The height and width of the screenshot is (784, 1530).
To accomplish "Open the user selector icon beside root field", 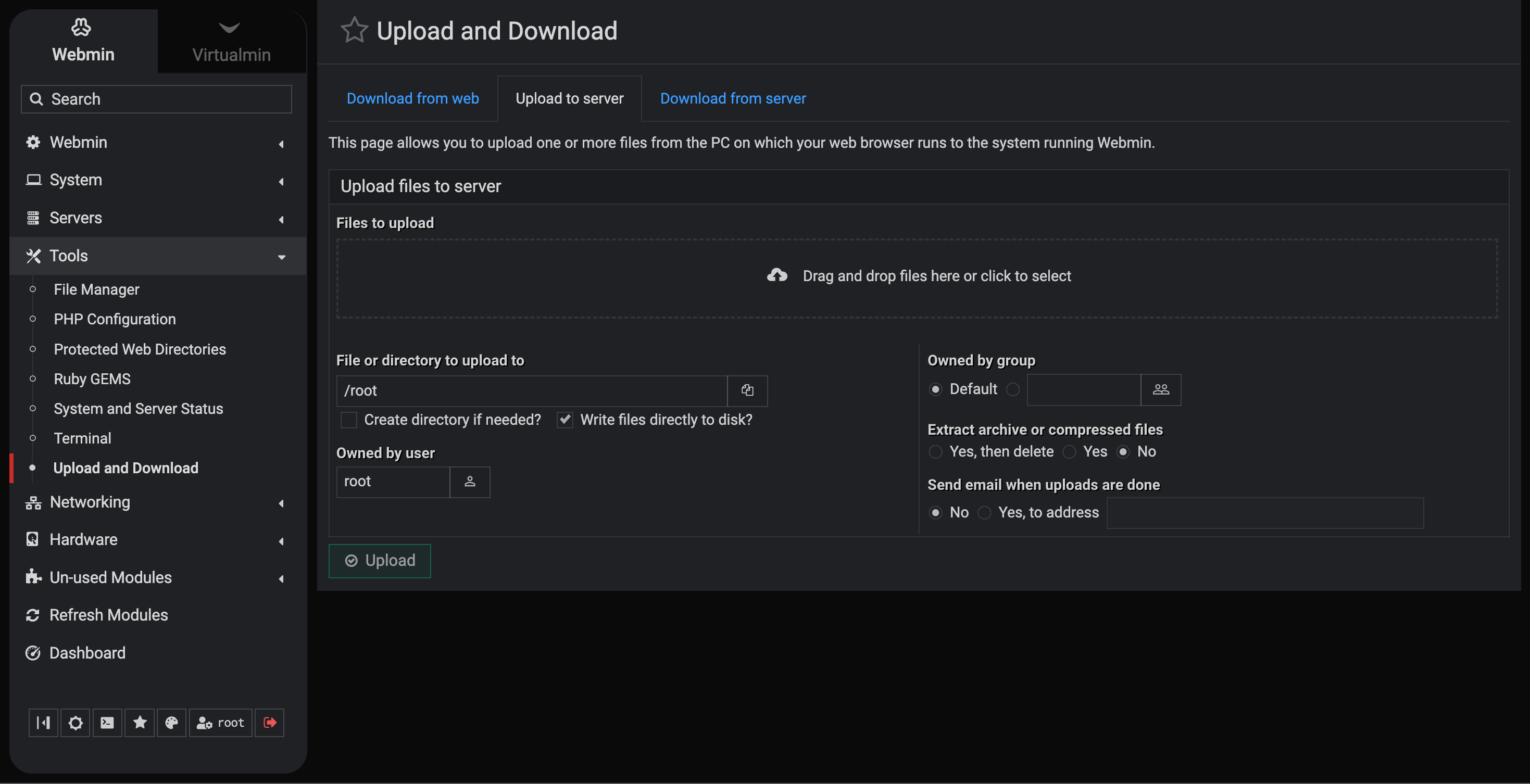I will pyautogui.click(x=469, y=482).
